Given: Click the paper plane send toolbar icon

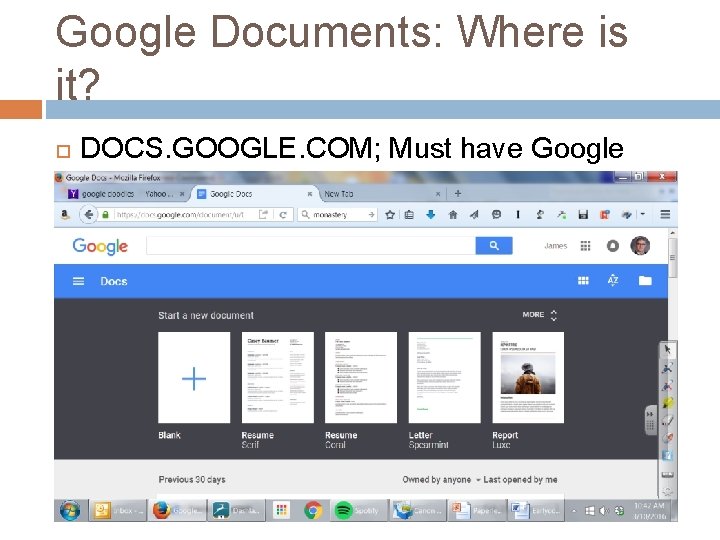Looking at the screenshot, I should 474,214.
